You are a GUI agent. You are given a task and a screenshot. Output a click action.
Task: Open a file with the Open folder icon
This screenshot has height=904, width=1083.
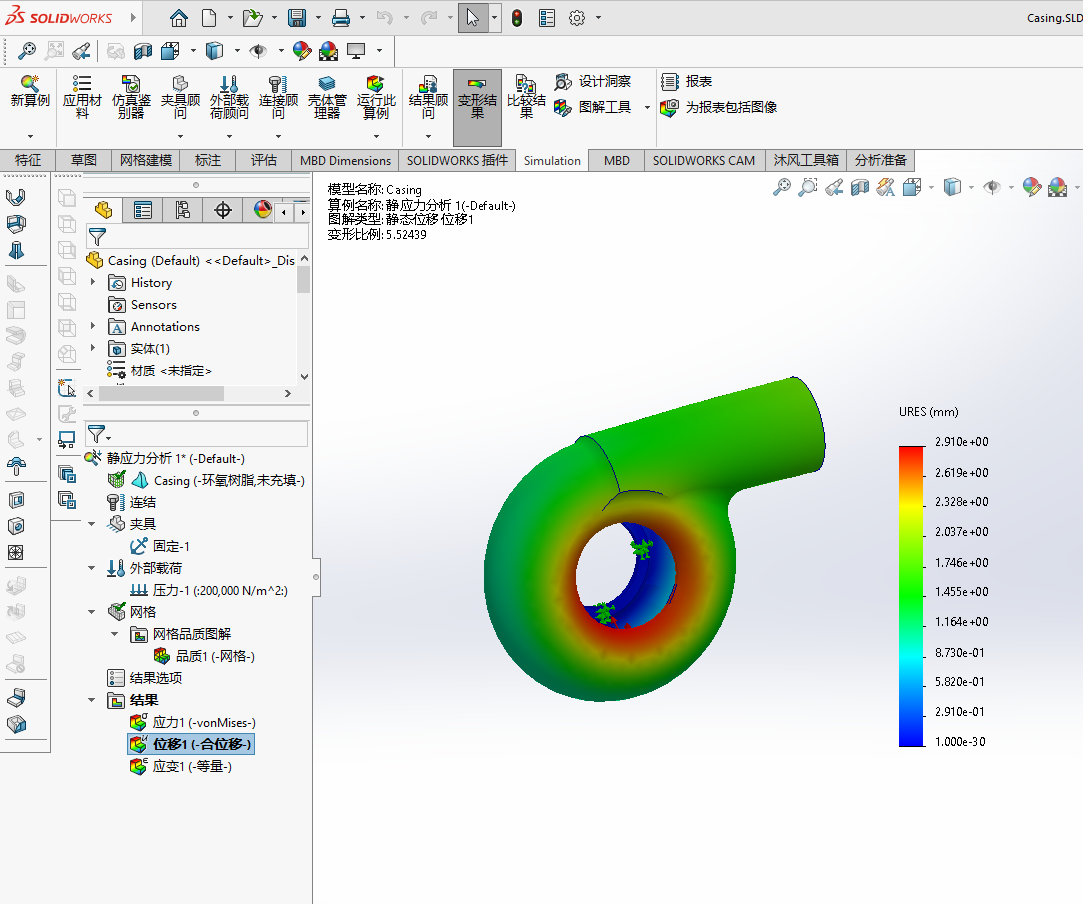[252, 18]
